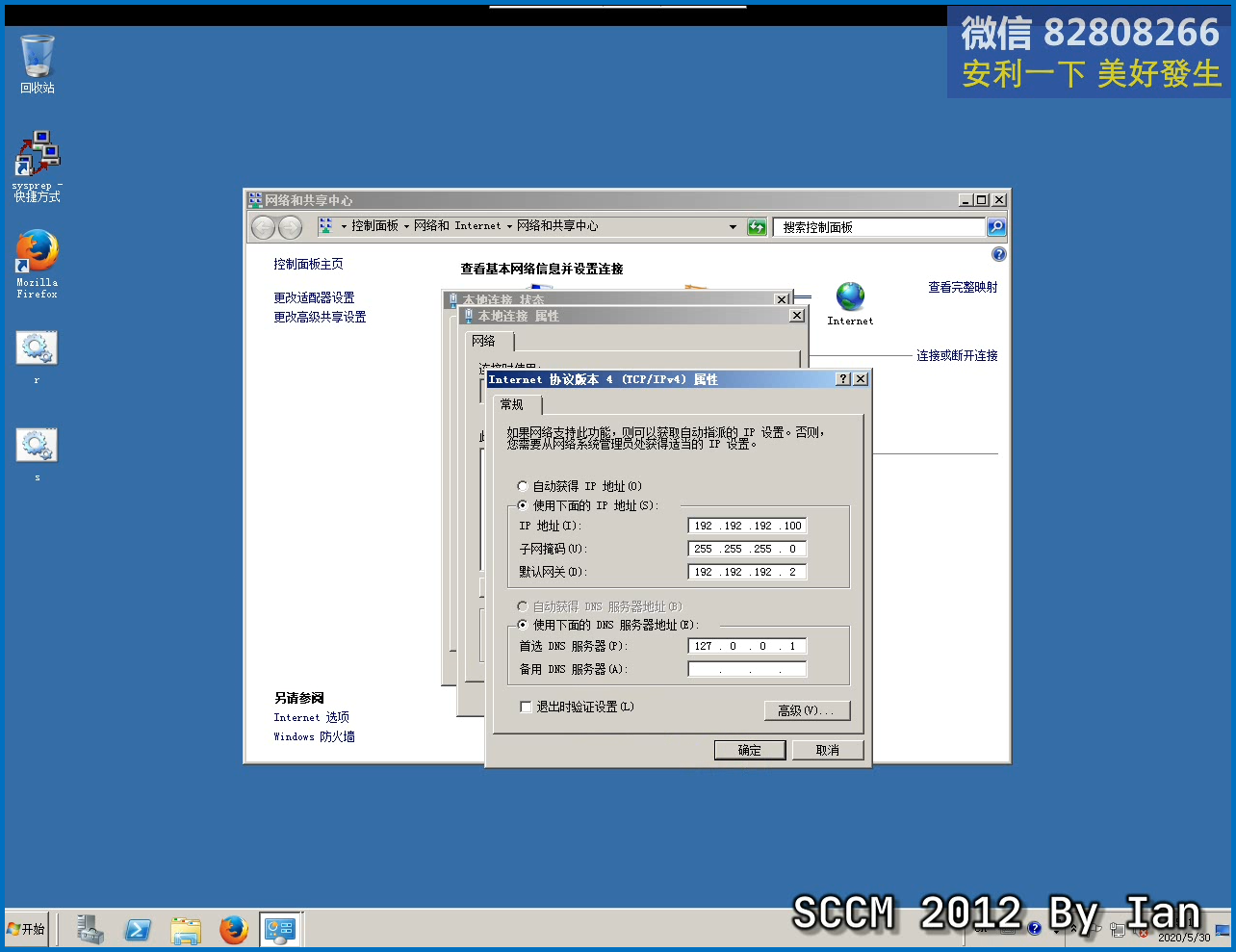Image resolution: width=1236 pixels, height=952 pixels.
Task: Open 高级 advanced settings button
Action: point(807,710)
